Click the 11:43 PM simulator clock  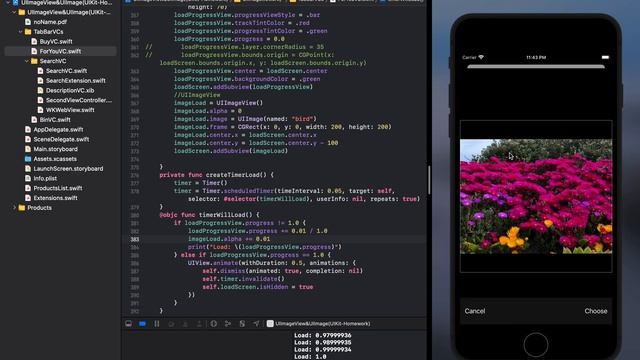coord(536,58)
